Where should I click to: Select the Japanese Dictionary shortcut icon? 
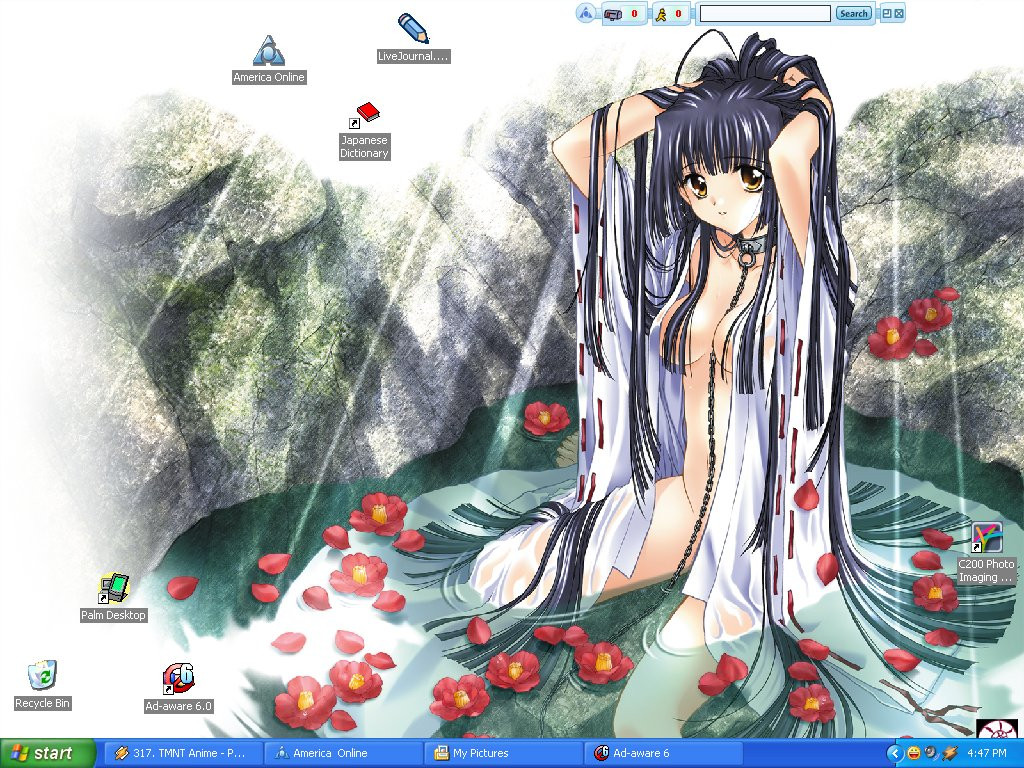(x=366, y=115)
